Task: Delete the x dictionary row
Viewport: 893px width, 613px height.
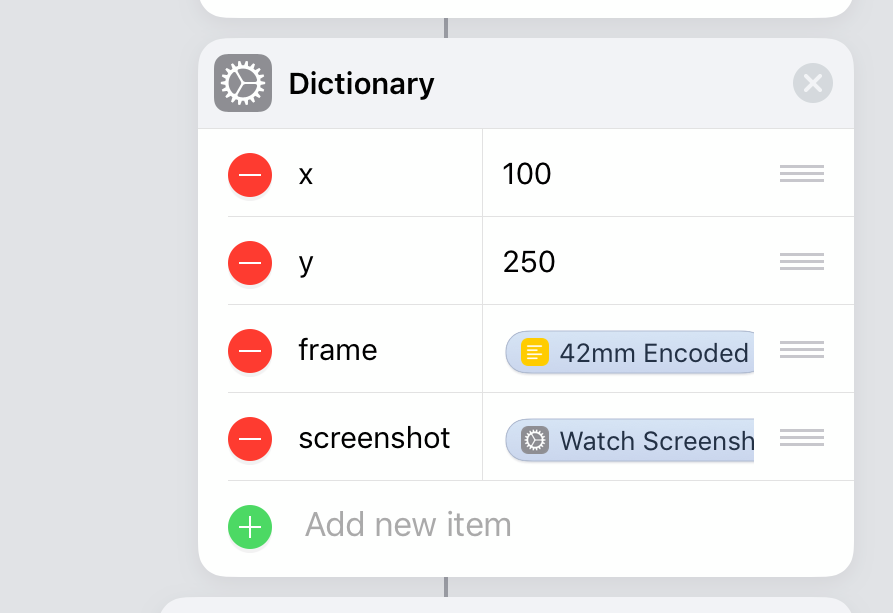Action: [250, 175]
